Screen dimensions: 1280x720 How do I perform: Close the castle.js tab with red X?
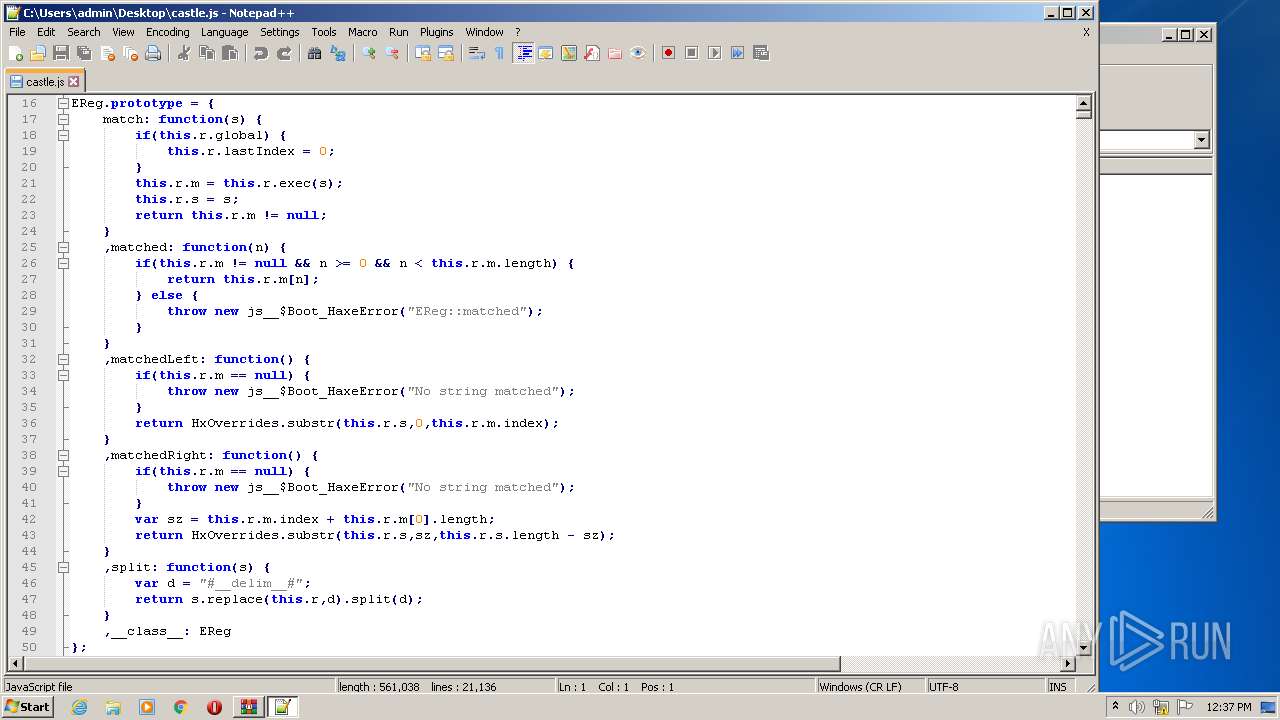click(x=73, y=81)
